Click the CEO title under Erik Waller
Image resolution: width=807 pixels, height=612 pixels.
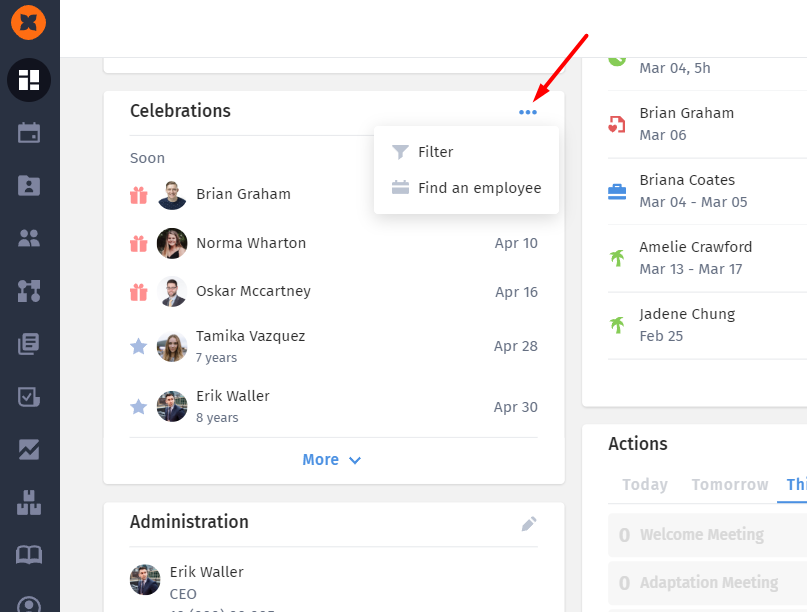[x=183, y=594]
